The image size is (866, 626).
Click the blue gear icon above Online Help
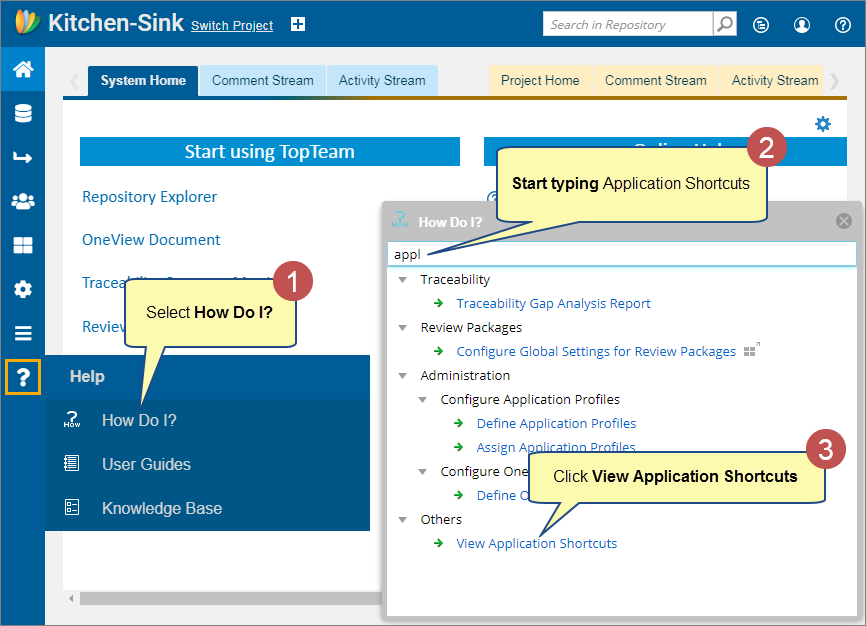point(823,124)
